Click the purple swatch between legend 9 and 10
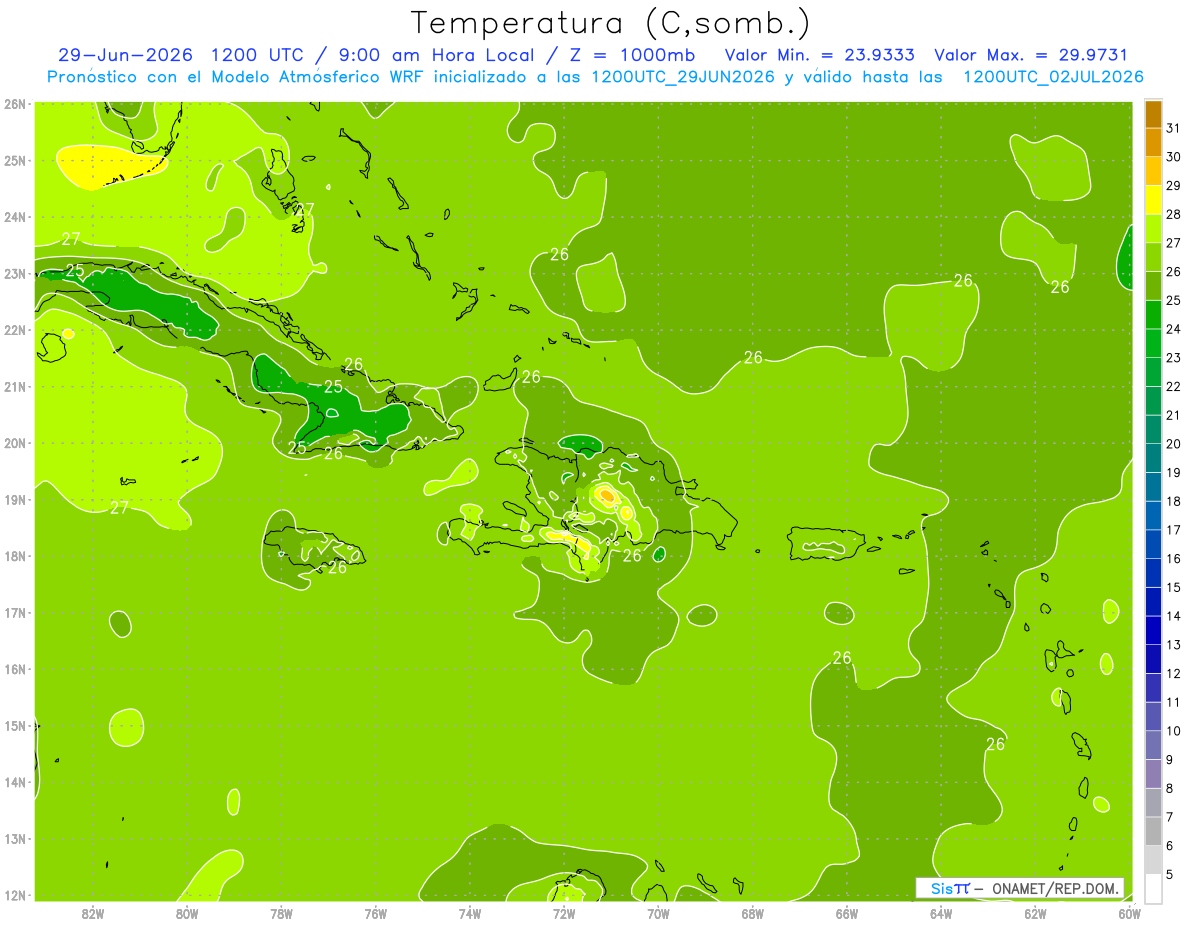This screenshot has width=1200, height=927. [1154, 744]
